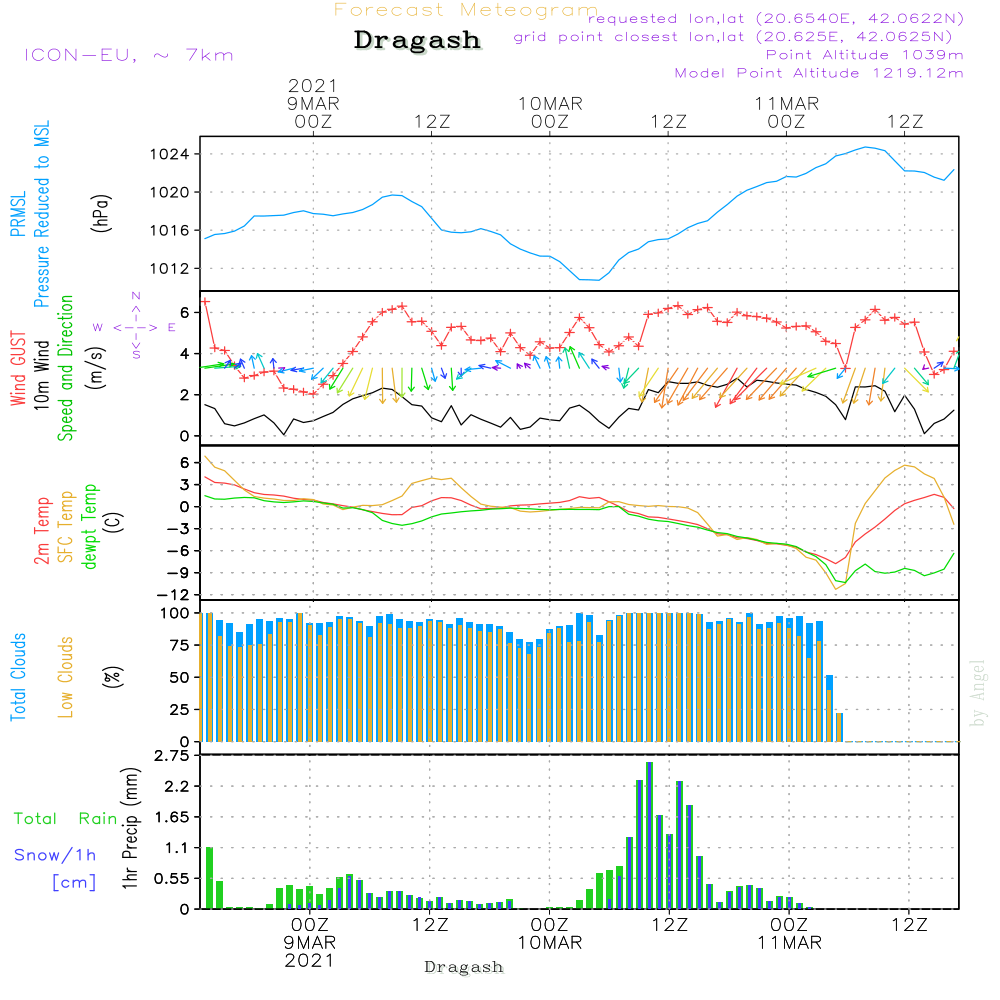The height and width of the screenshot is (1000, 1000).
Task: Click the bottom-axis '9MAR 2021' date label
Action: point(309,951)
